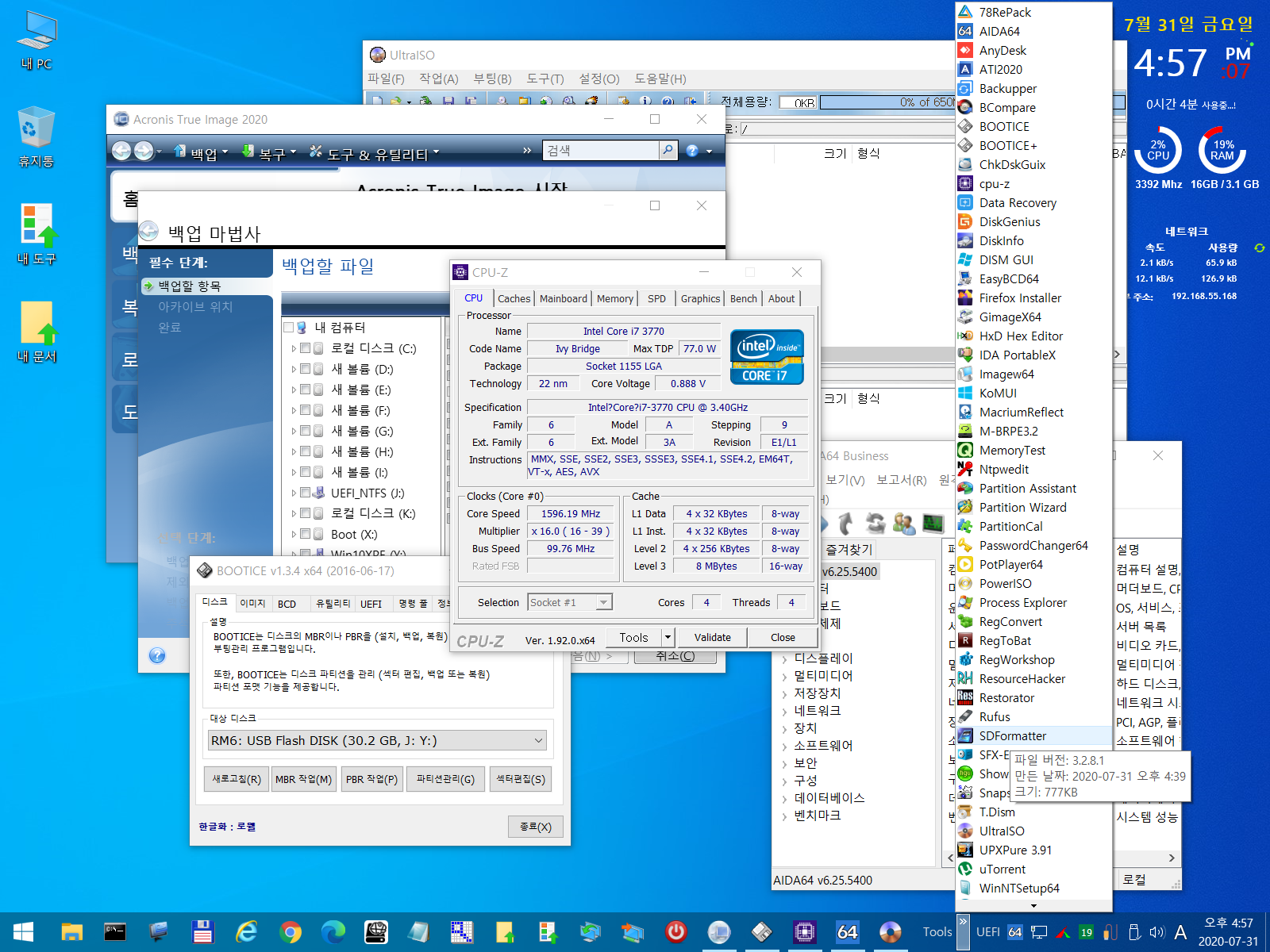Check the 새 볼륨 (E:) checkbox
The width and height of the screenshot is (1270, 952).
click(306, 390)
